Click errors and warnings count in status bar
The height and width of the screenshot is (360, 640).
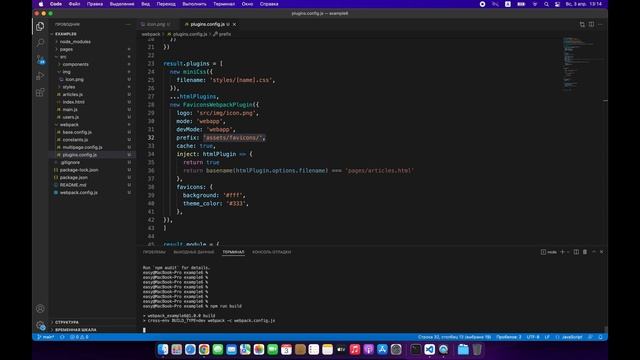pos(79,337)
